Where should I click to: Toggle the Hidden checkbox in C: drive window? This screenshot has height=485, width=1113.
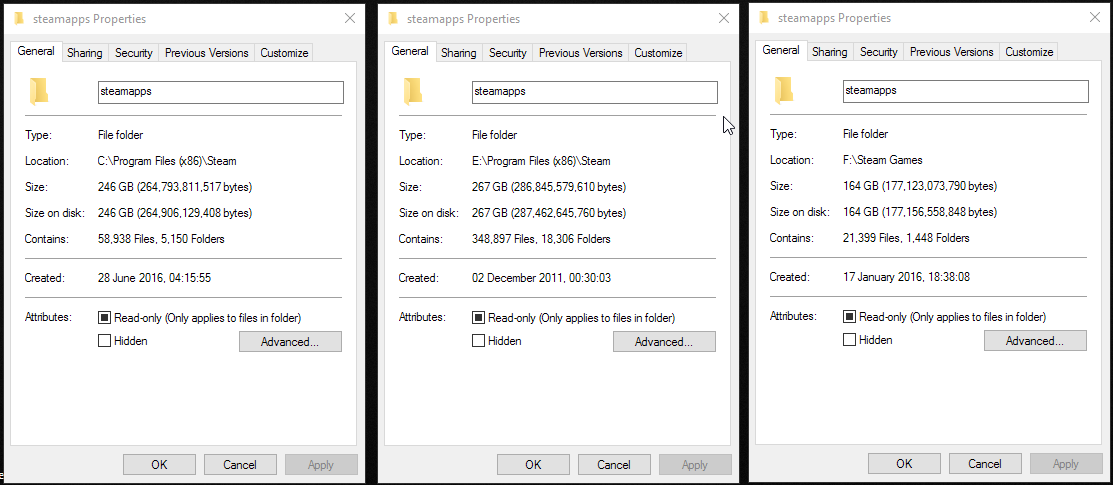(x=104, y=341)
